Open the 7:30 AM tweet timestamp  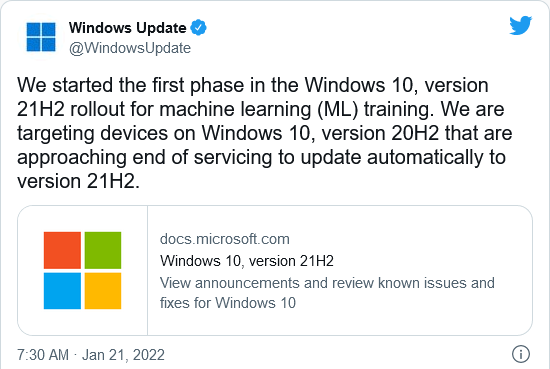(x=43, y=355)
